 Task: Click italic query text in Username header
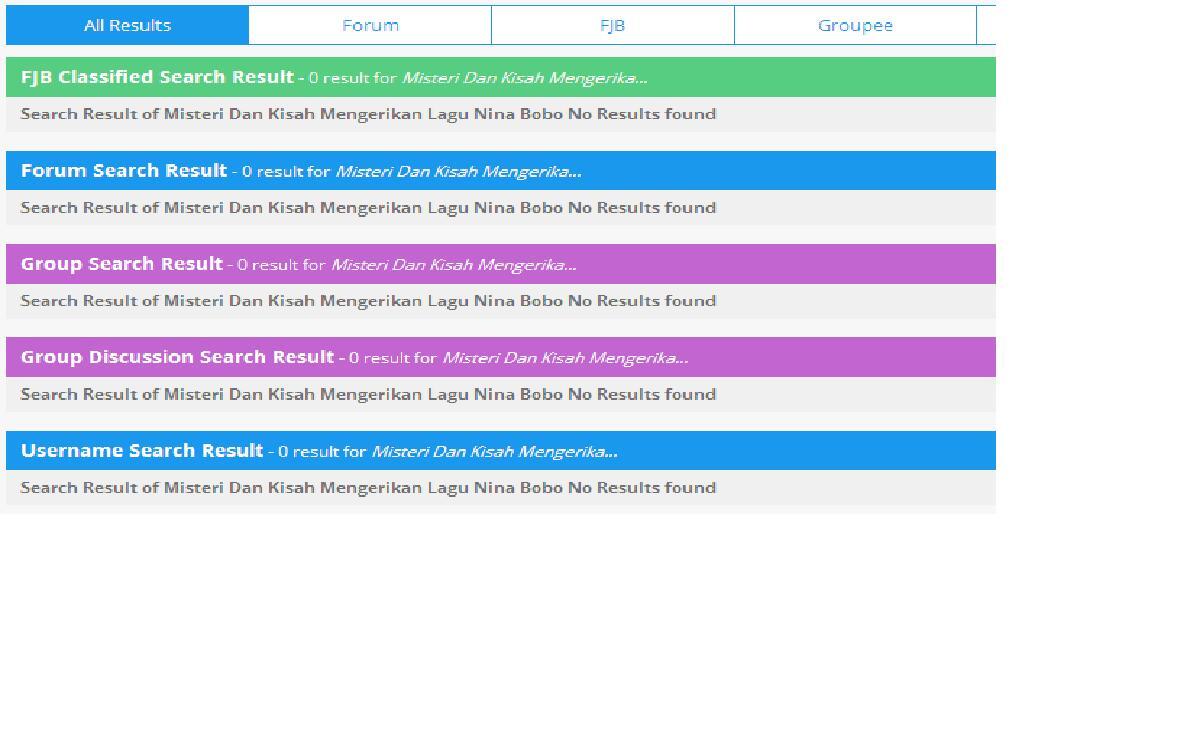[x=494, y=452]
